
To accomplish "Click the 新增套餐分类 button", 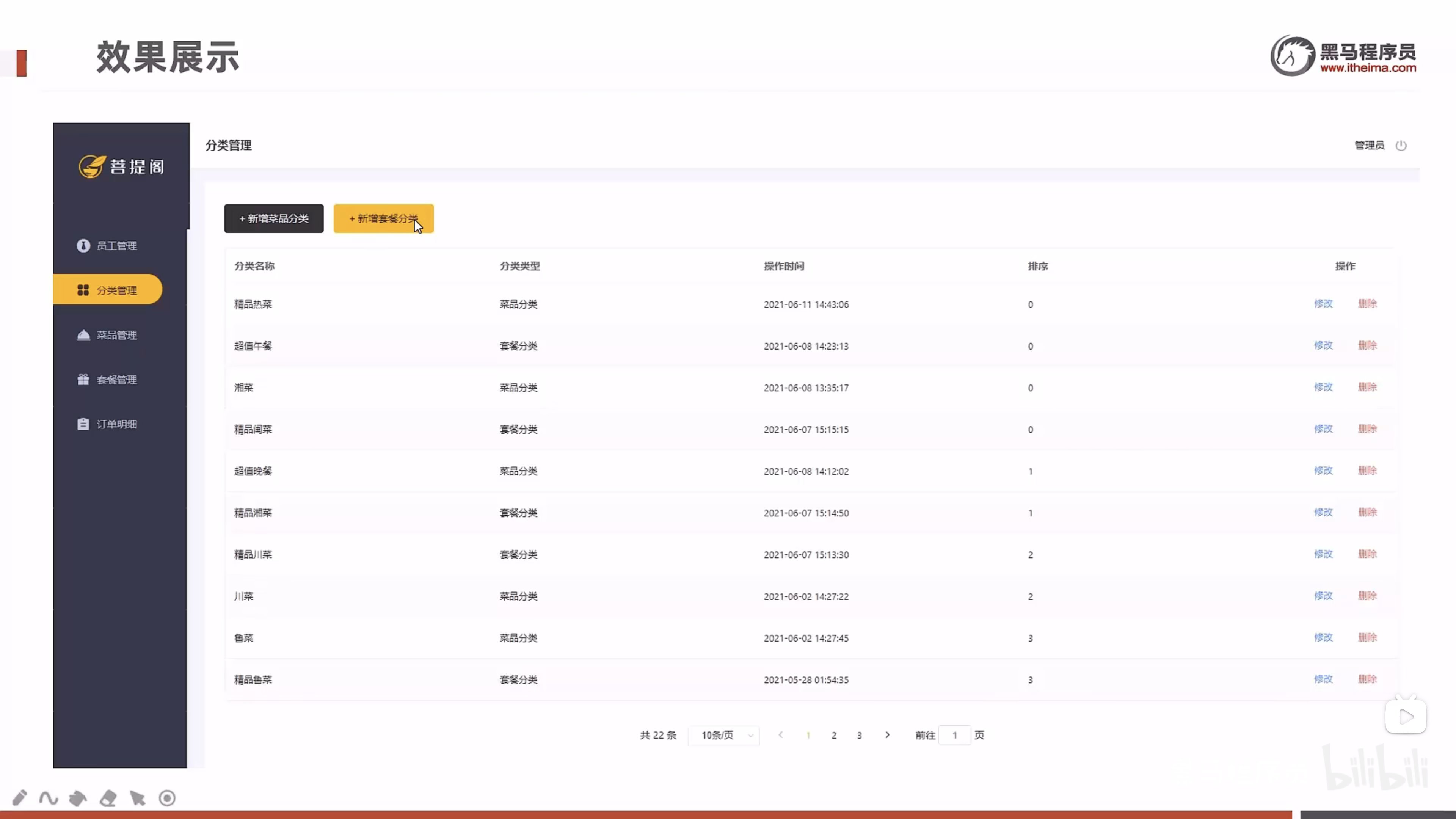I will tap(383, 218).
